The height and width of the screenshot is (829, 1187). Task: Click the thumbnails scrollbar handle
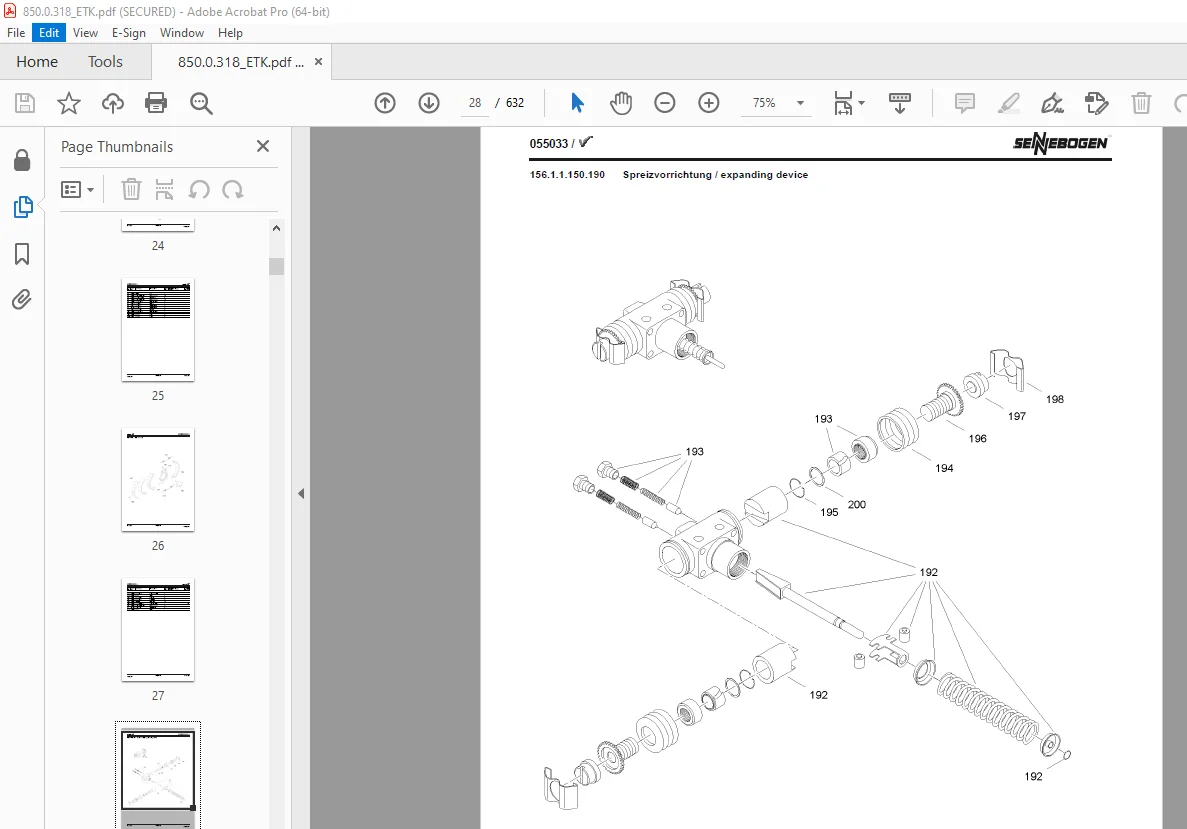tap(276, 266)
